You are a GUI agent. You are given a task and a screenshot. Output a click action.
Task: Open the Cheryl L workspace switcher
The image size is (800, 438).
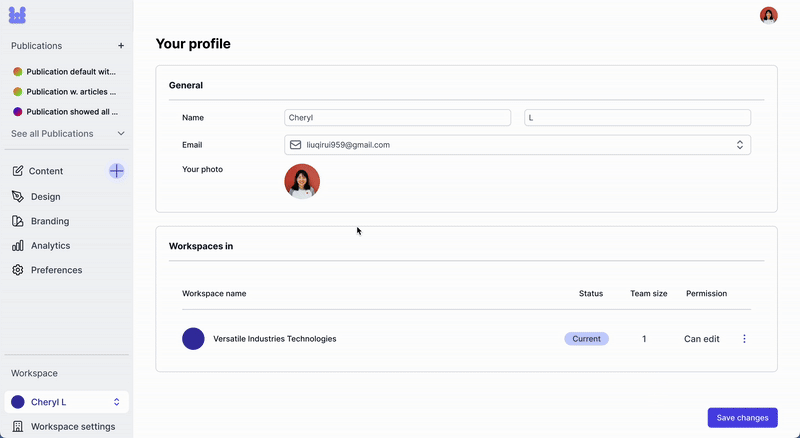[x=67, y=402]
